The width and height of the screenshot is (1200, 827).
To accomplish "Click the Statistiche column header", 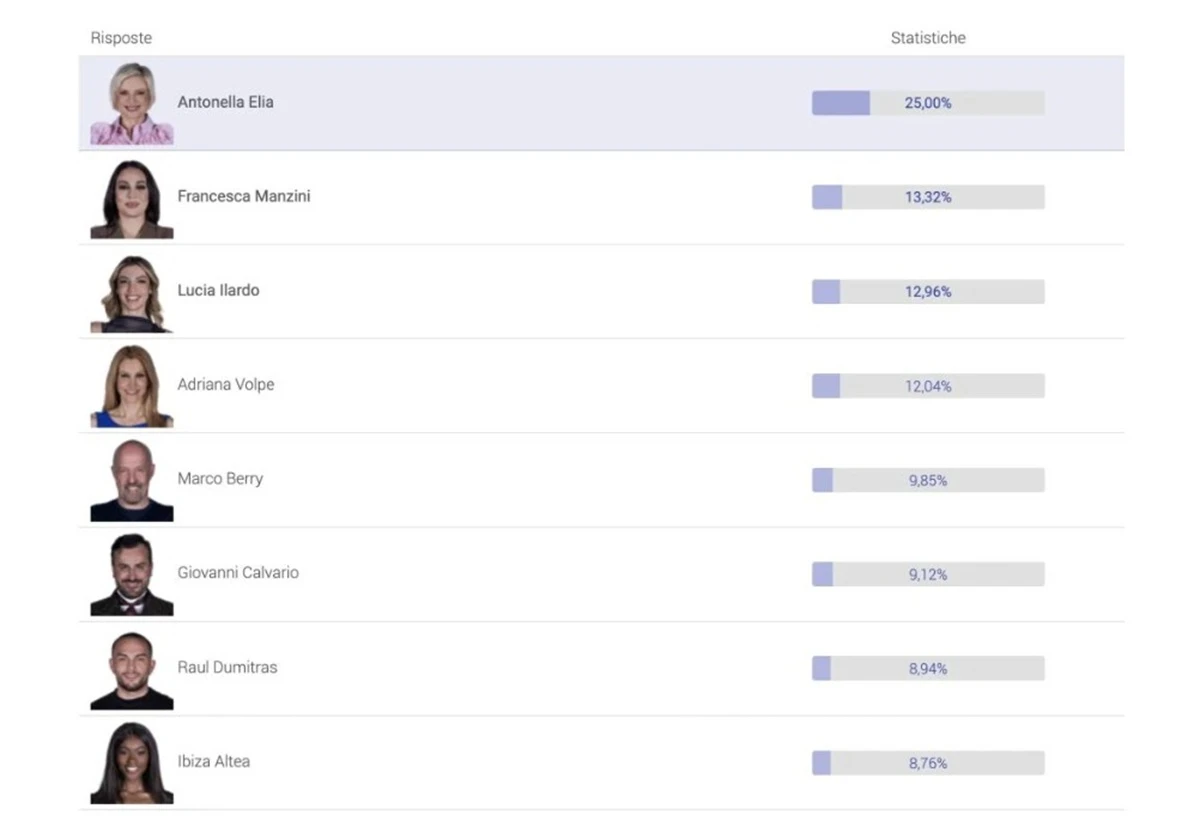I will 928,38.
